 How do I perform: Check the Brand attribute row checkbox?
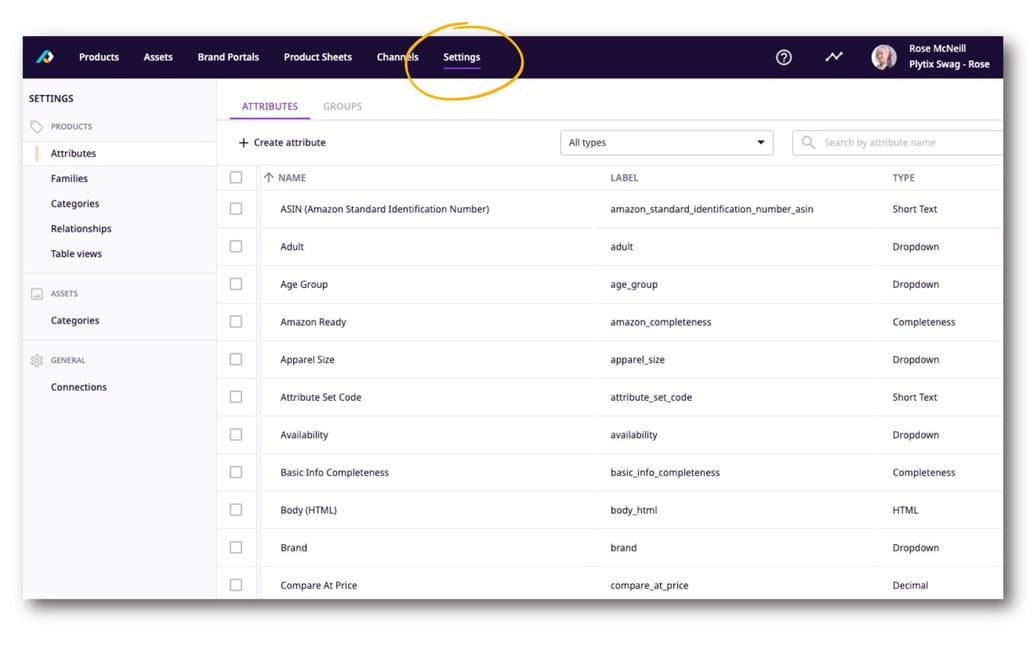point(236,547)
